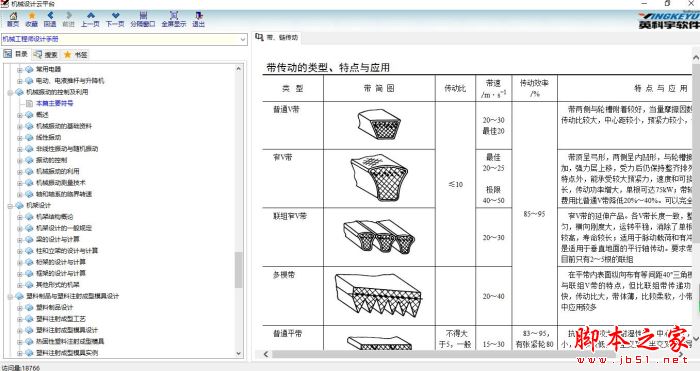Expand the 概述 tree node
This screenshot has width=700, height=371.
19,115
